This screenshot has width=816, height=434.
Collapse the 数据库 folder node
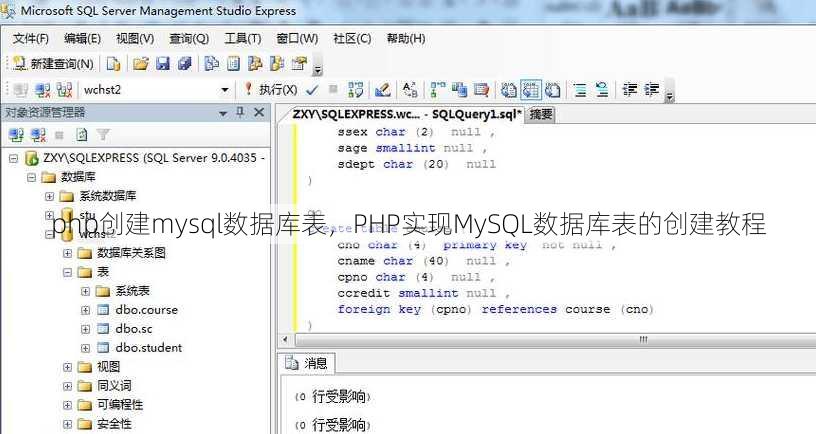click(31, 177)
